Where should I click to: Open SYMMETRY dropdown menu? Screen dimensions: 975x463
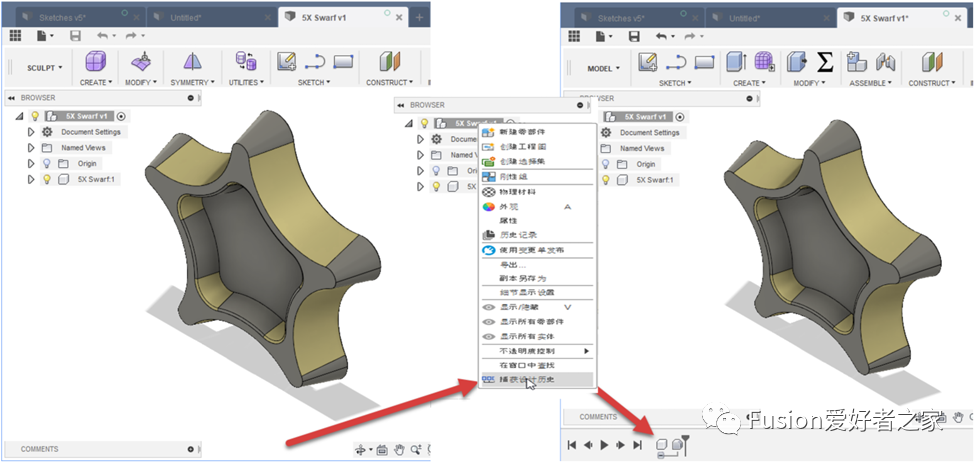pos(192,82)
